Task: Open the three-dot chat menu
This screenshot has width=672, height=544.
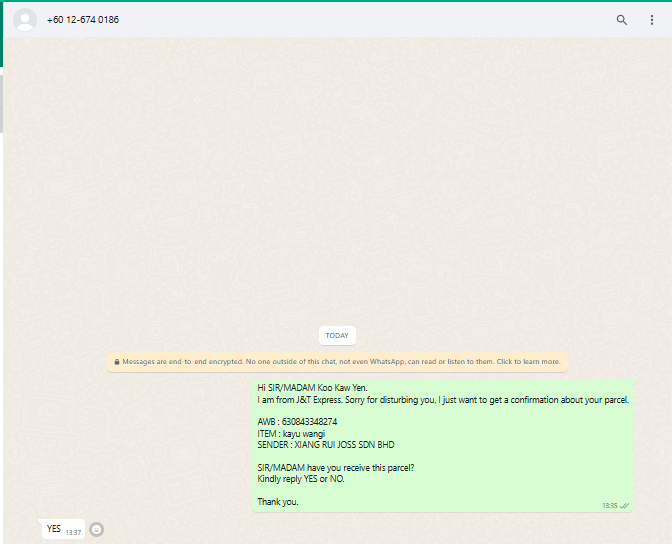Action: click(652, 20)
